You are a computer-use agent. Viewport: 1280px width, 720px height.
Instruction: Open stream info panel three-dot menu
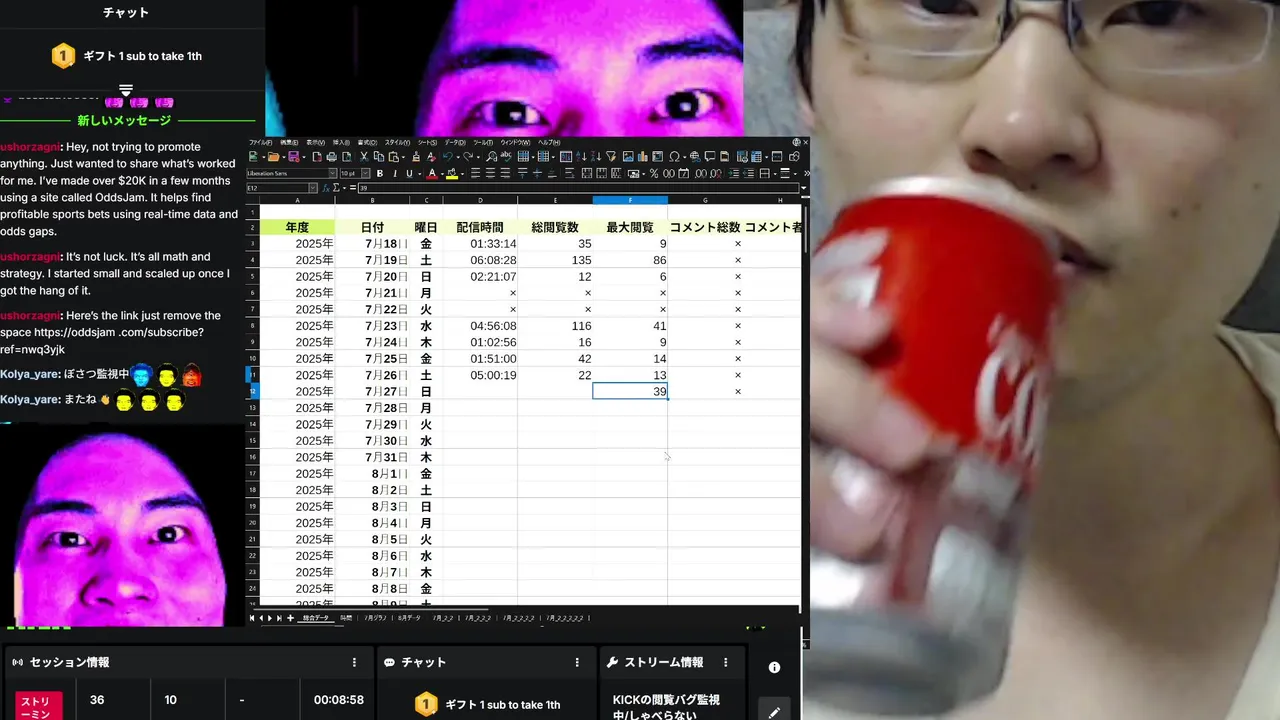tap(726, 662)
